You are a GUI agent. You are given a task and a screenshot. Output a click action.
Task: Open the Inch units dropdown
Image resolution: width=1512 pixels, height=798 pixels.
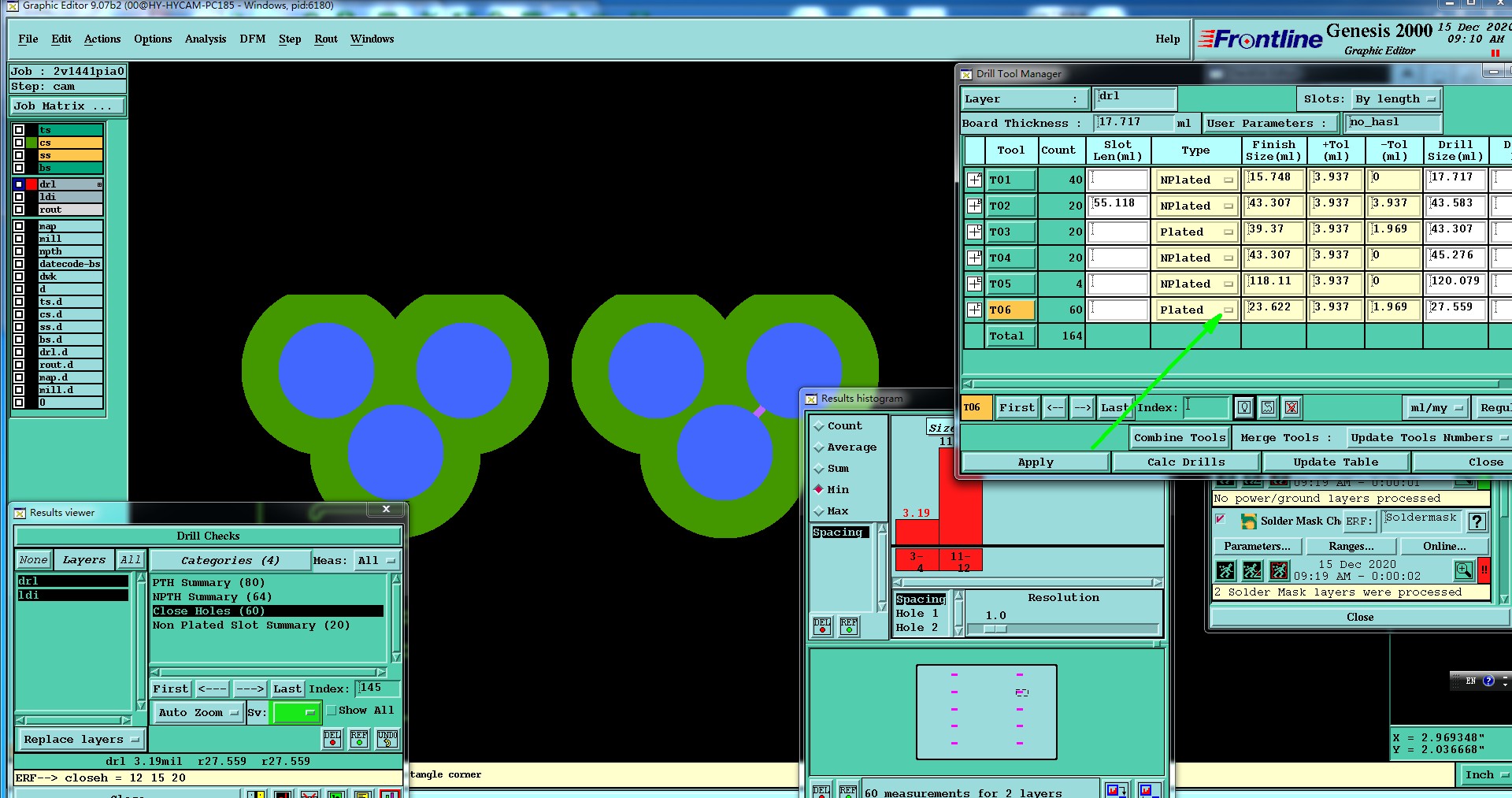pos(1485,774)
